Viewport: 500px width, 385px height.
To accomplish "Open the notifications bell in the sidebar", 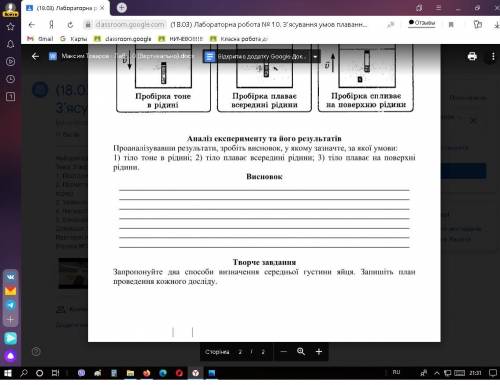I will [x=10, y=44].
